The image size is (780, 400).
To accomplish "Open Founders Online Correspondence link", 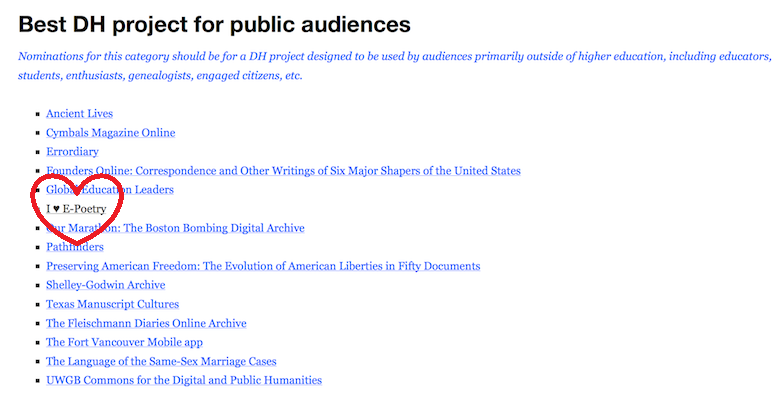I will point(283,171).
